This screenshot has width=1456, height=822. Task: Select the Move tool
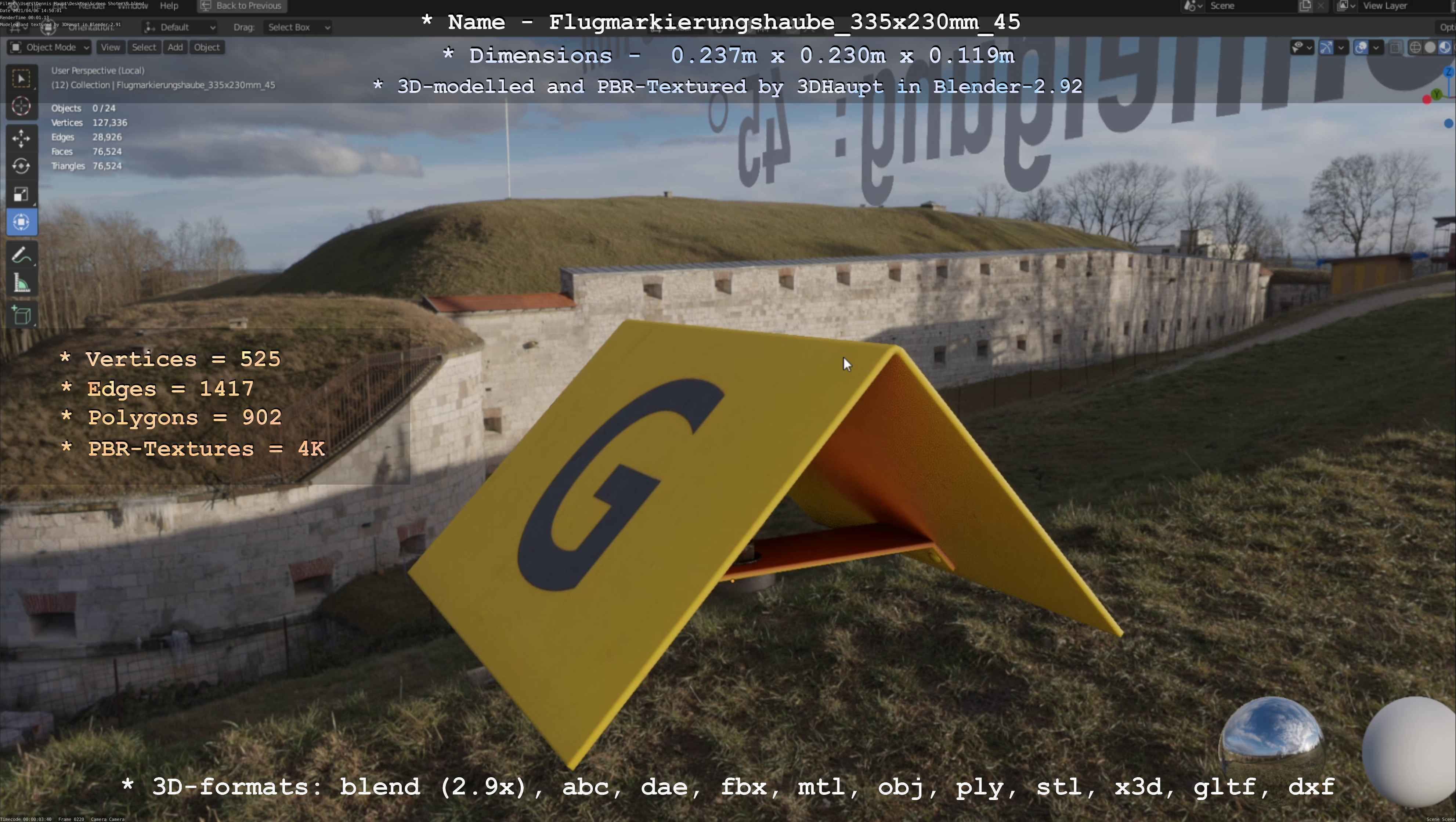point(21,138)
